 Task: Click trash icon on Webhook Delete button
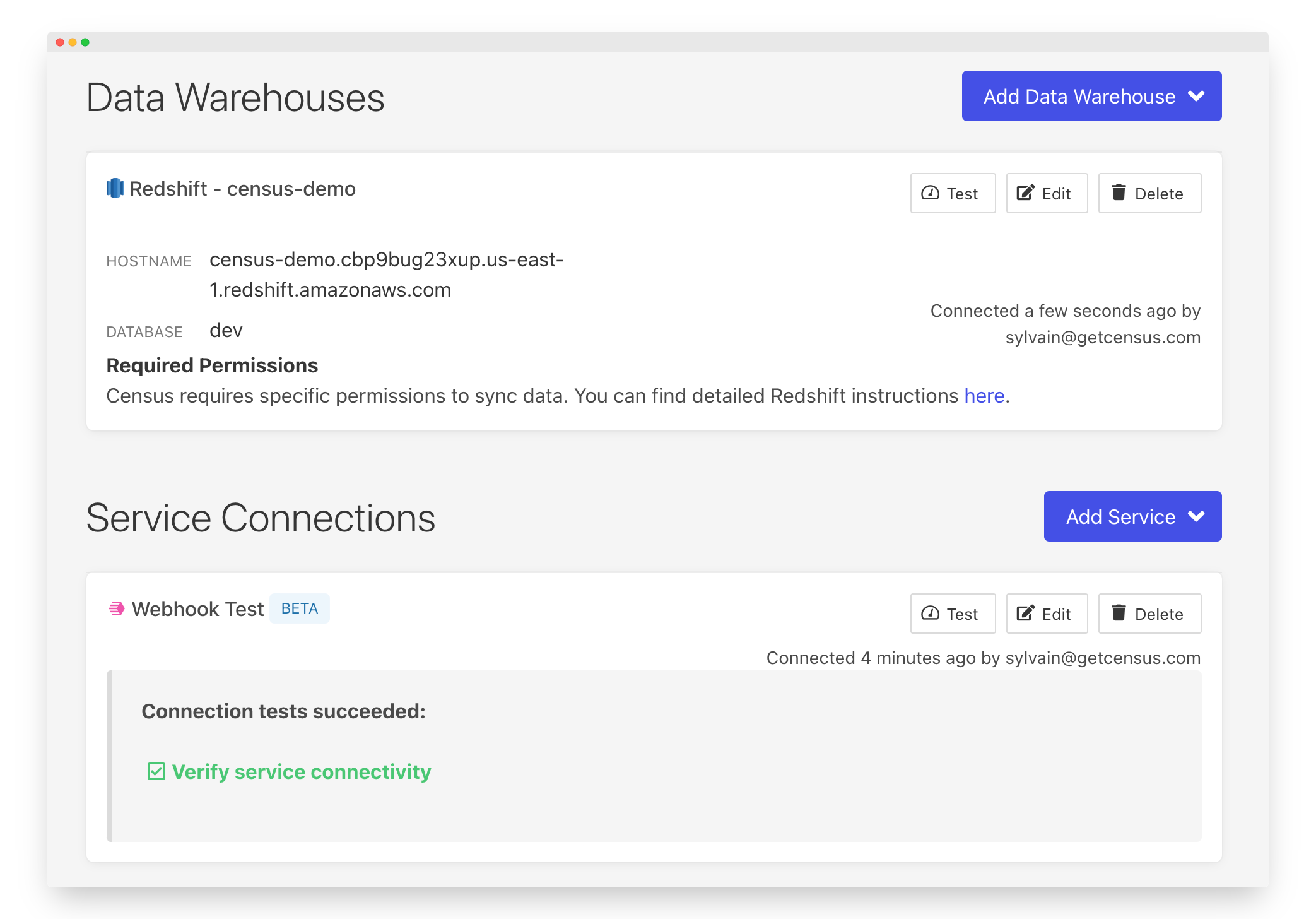[1118, 613]
